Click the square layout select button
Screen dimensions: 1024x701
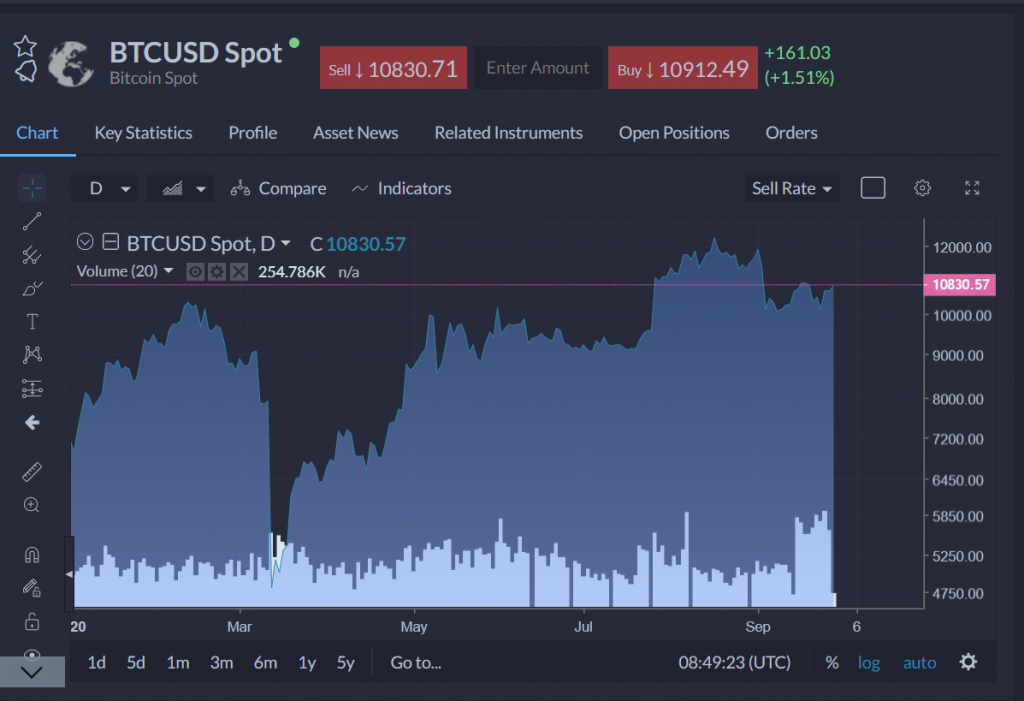pos(872,188)
